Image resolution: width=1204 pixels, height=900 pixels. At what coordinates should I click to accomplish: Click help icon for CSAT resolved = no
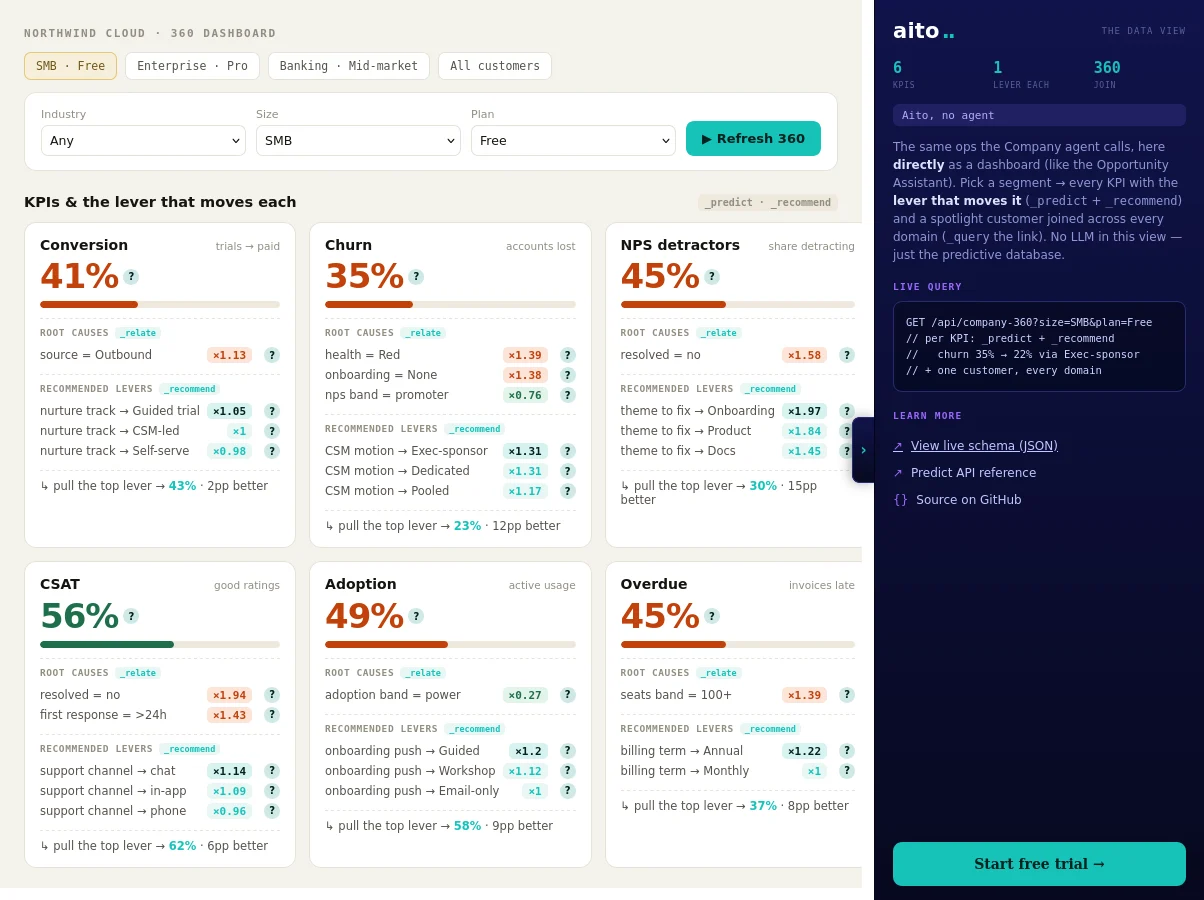pos(272,695)
